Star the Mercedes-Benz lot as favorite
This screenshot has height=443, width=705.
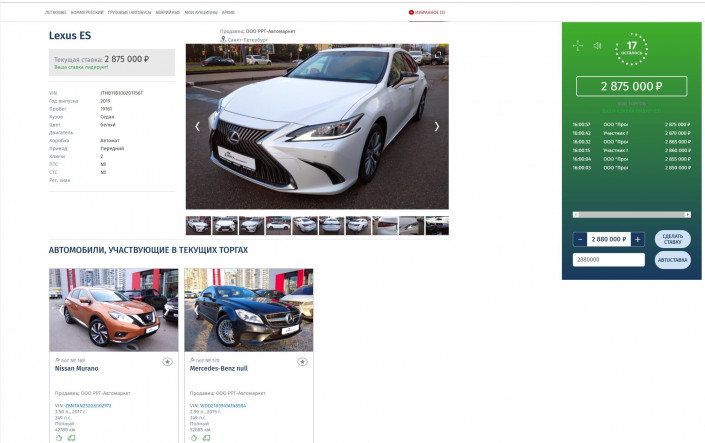302,361
